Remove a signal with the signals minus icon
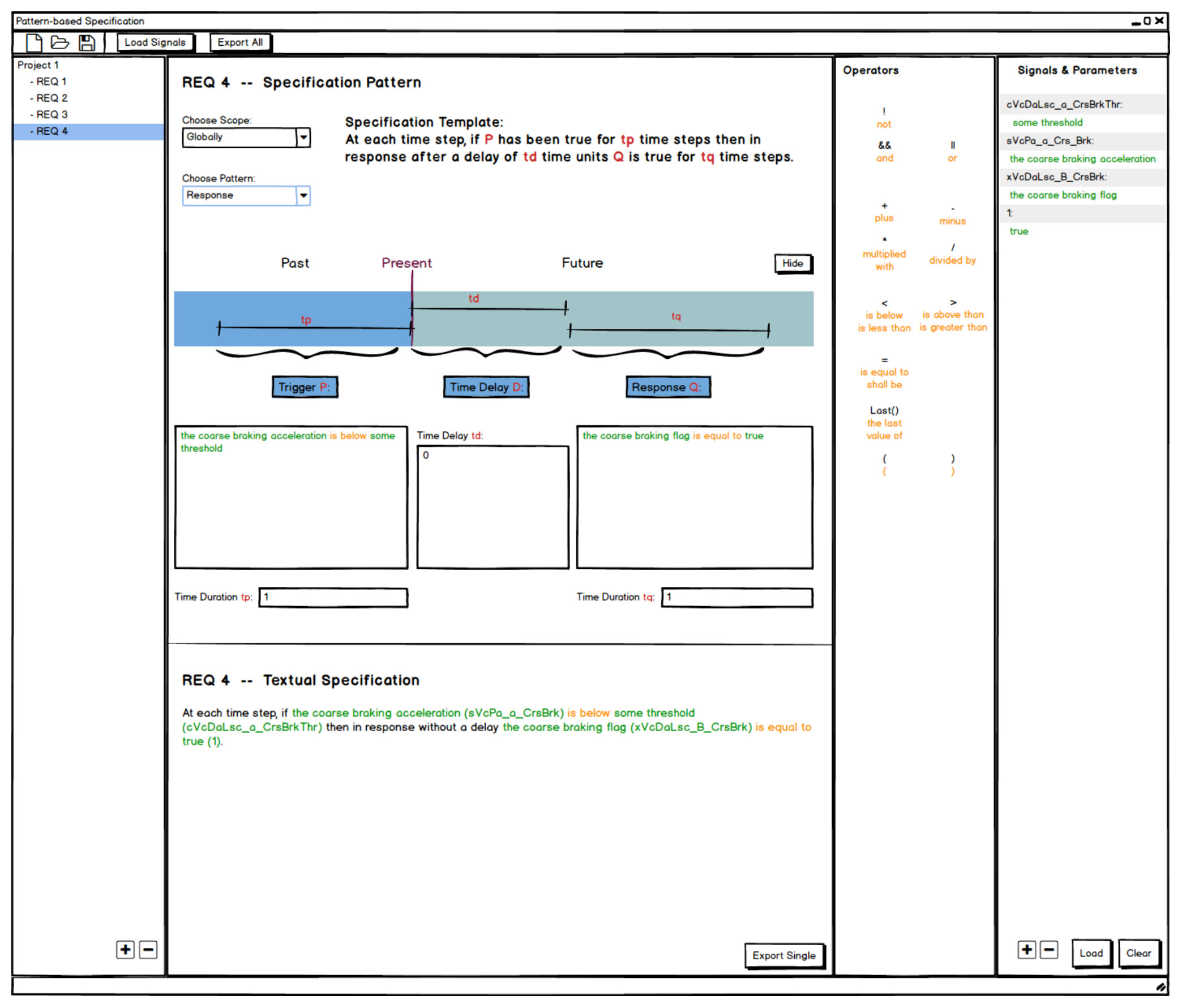The image size is (1182, 1008). (x=1048, y=950)
